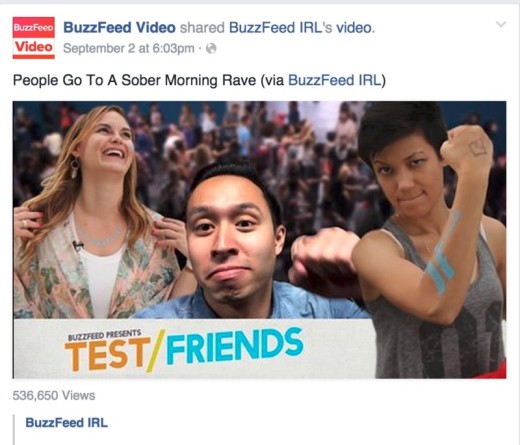520x445 pixels.
Task: Open BuzzFeed IRL's link in header
Action: (x=281, y=28)
